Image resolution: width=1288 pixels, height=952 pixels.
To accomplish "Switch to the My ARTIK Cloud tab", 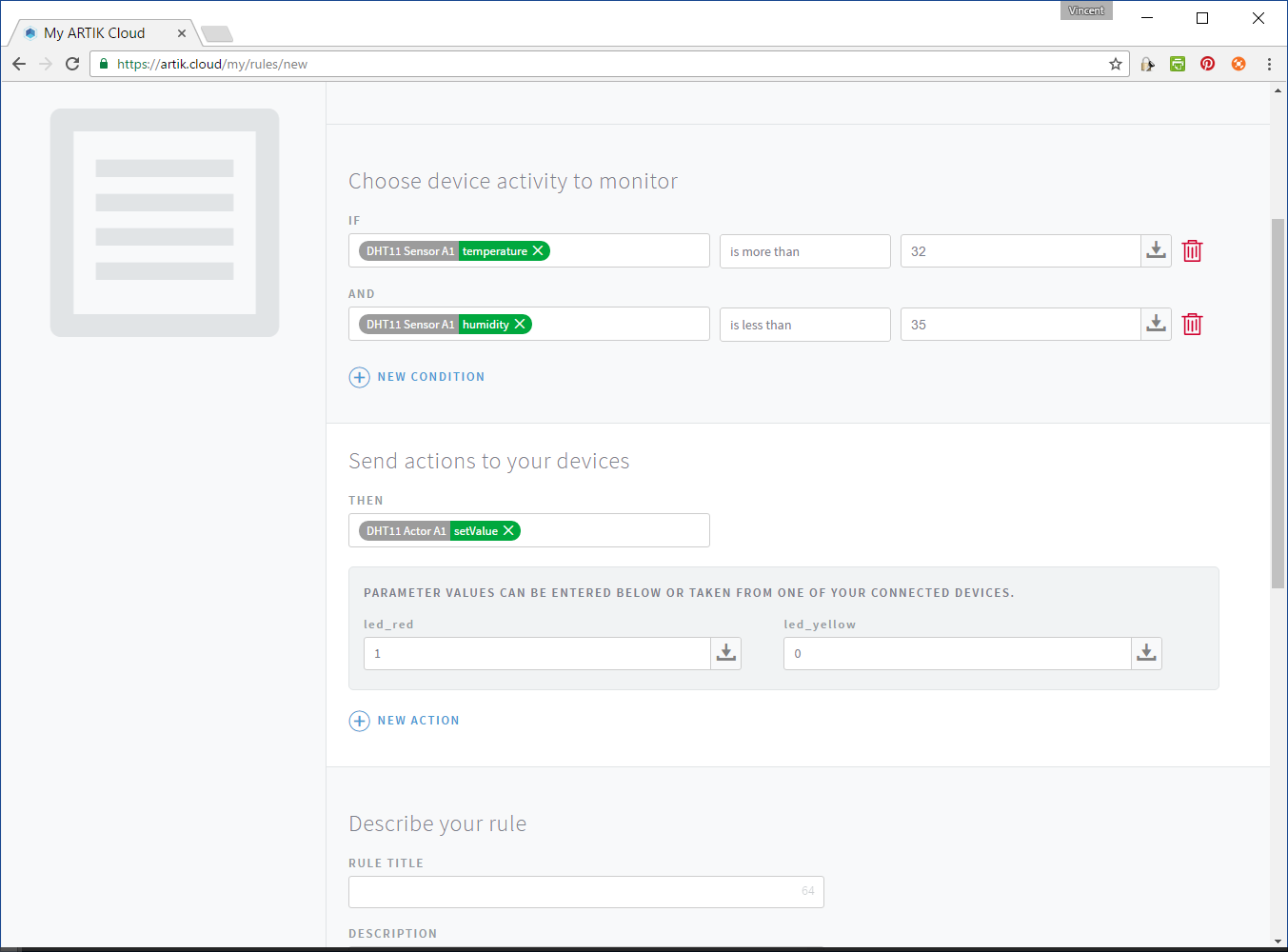I will (x=95, y=31).
